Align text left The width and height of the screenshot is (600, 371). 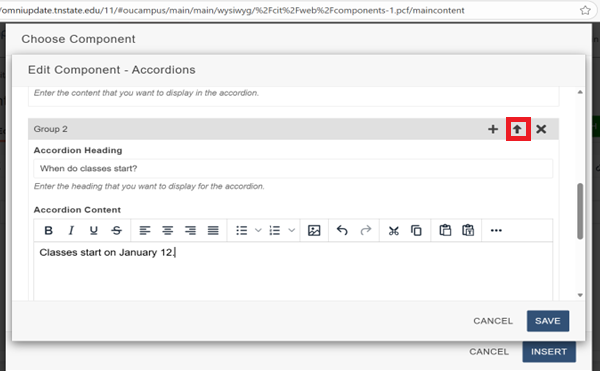(x=145, y=230)
